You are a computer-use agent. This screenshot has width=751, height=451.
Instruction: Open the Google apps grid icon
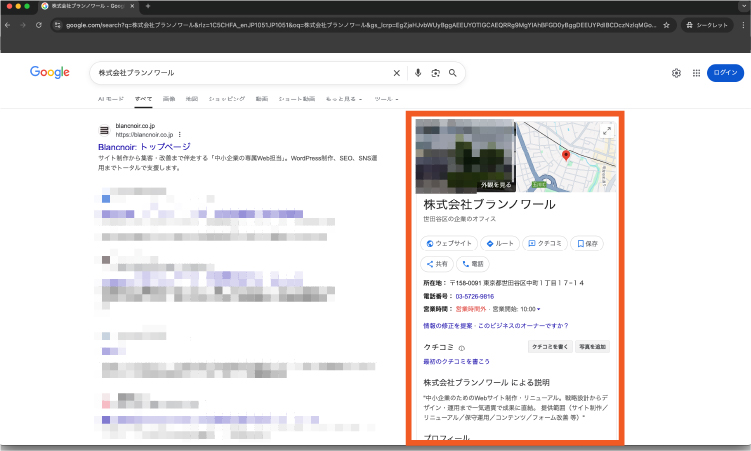tap(696, 73)
